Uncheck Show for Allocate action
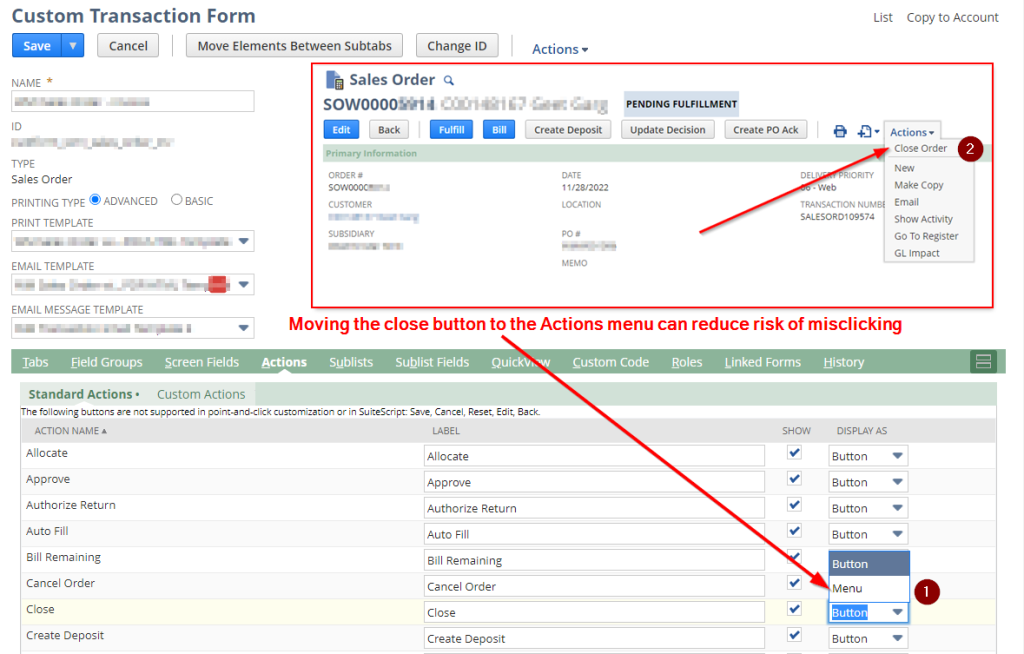Screen dimensions: 1024x654 click(x=794, y=453)
